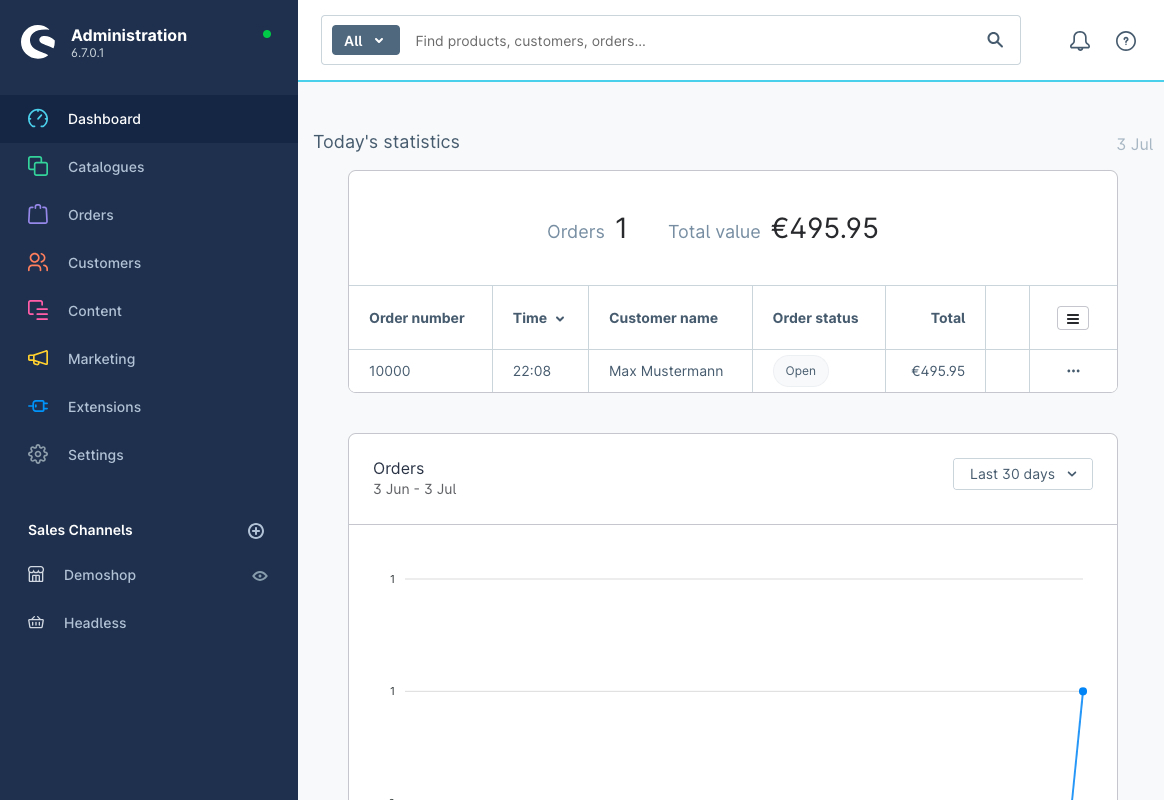Sort by the Time column arrow
Screen dimensions: 1164x800
click(560, 319)
